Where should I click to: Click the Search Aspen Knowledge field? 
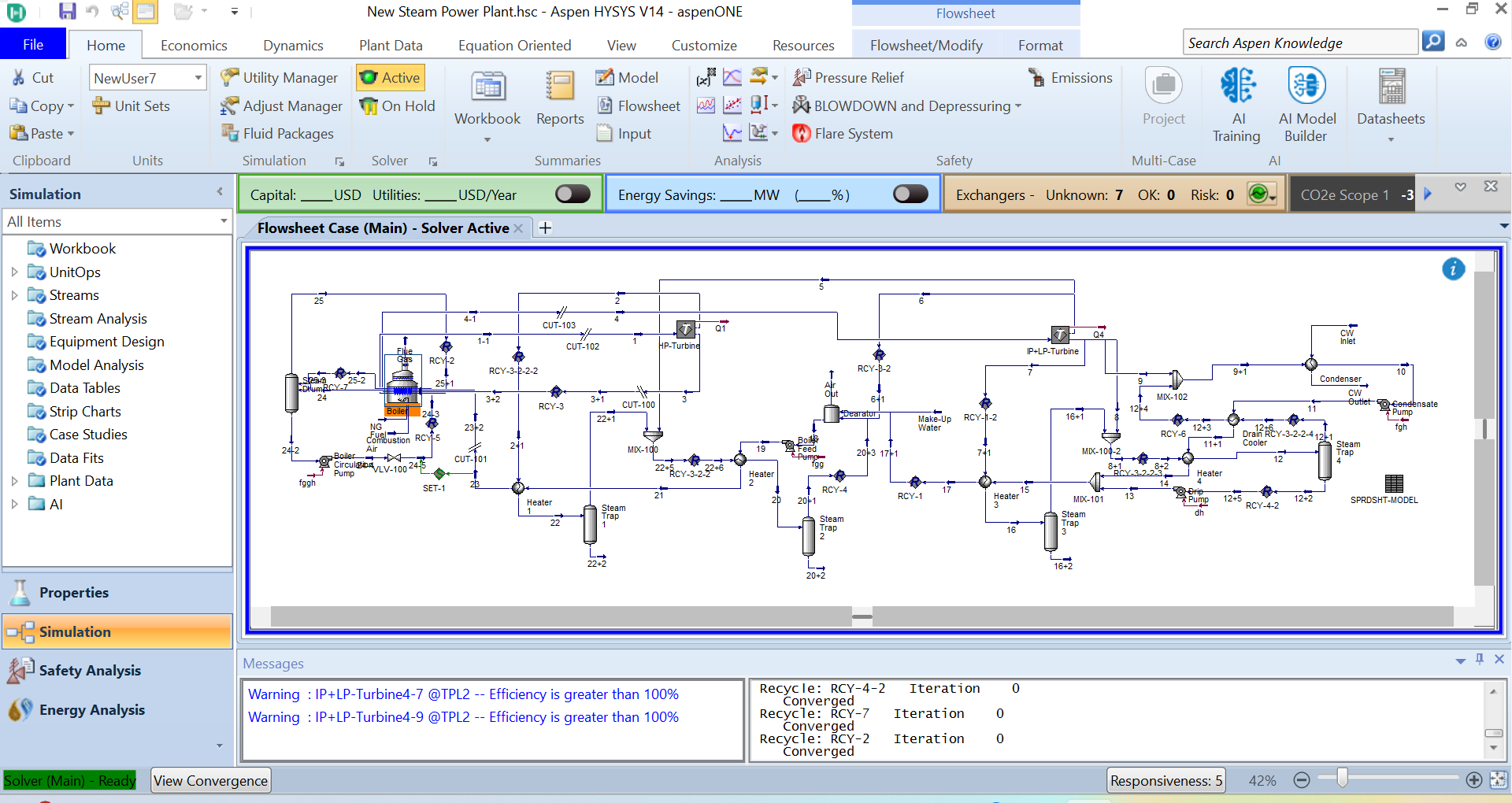click(1299, 43)
